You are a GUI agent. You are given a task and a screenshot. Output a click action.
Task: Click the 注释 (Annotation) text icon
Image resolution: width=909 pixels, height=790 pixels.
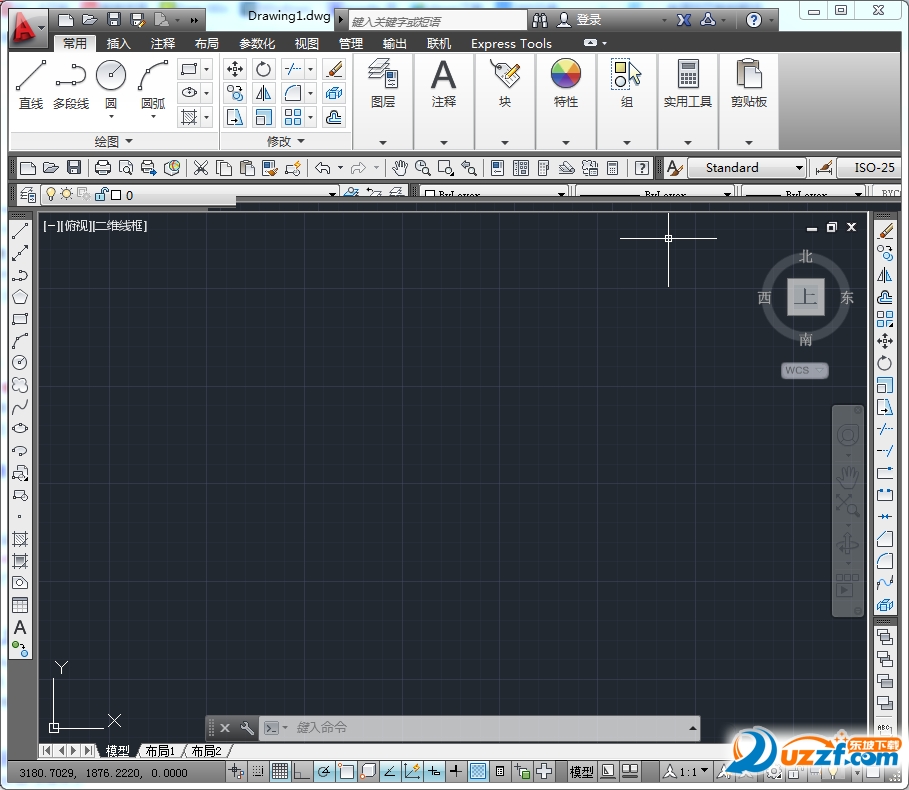tap(443, 74)
